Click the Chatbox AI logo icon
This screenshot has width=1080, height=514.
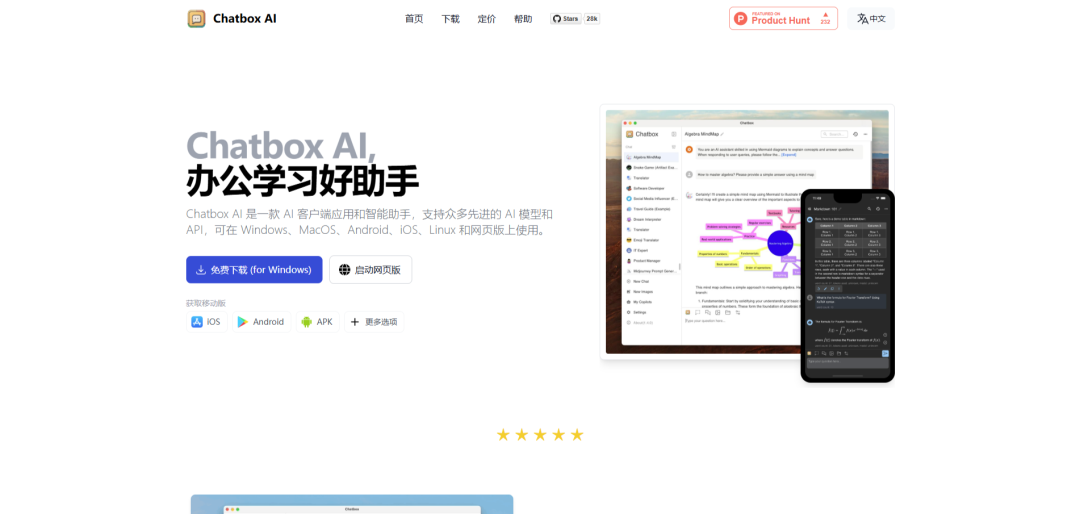(196, 19)
